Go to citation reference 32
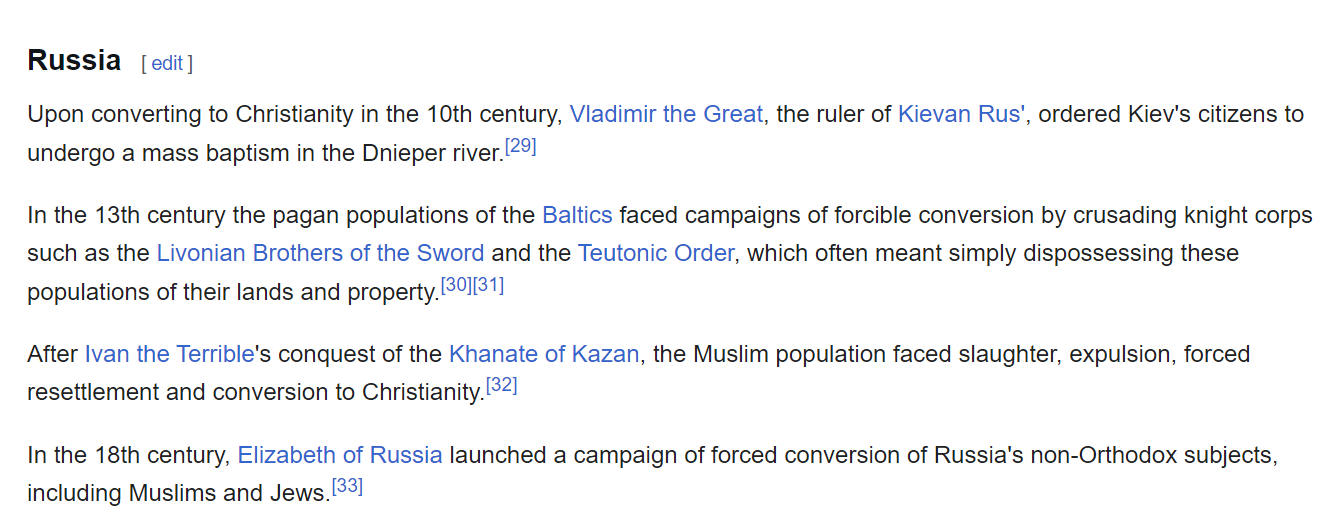This screenshot has width=1321, height=516. click(501, 385)
